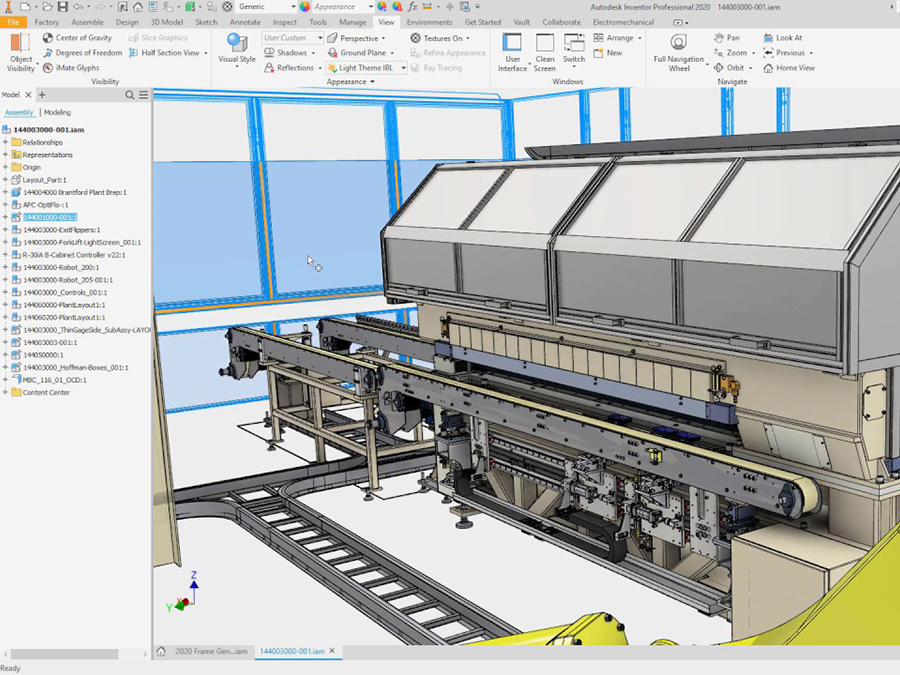Image resolution: width=900 pixels, height=675 pixels.
Task: Use the Look At tool
Action: click(x=785, y=37)
